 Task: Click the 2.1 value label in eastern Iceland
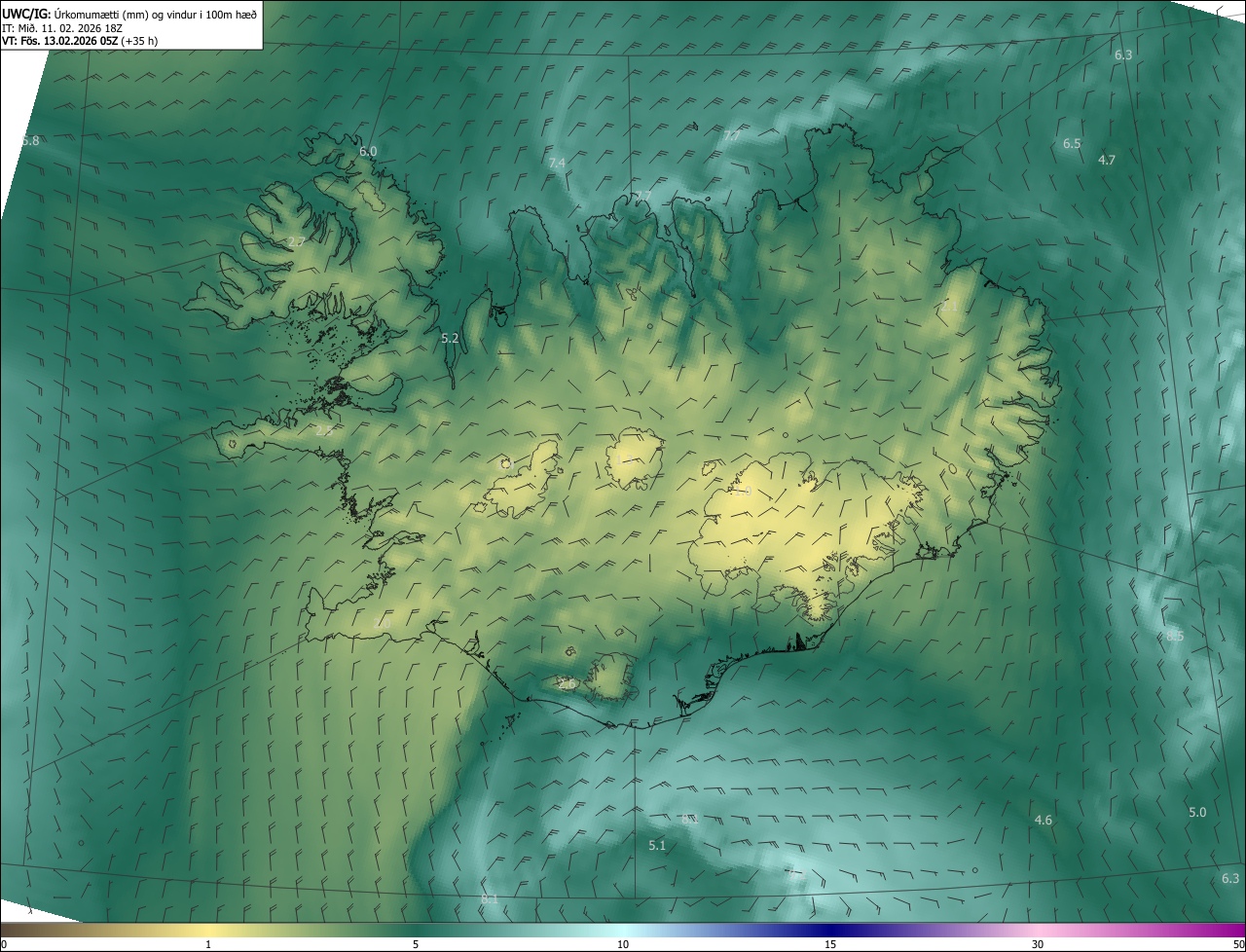click(x=949, y=308)
